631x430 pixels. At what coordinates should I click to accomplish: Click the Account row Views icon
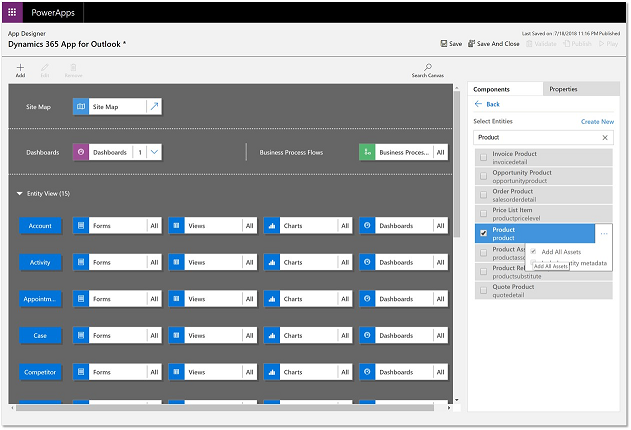176,226
